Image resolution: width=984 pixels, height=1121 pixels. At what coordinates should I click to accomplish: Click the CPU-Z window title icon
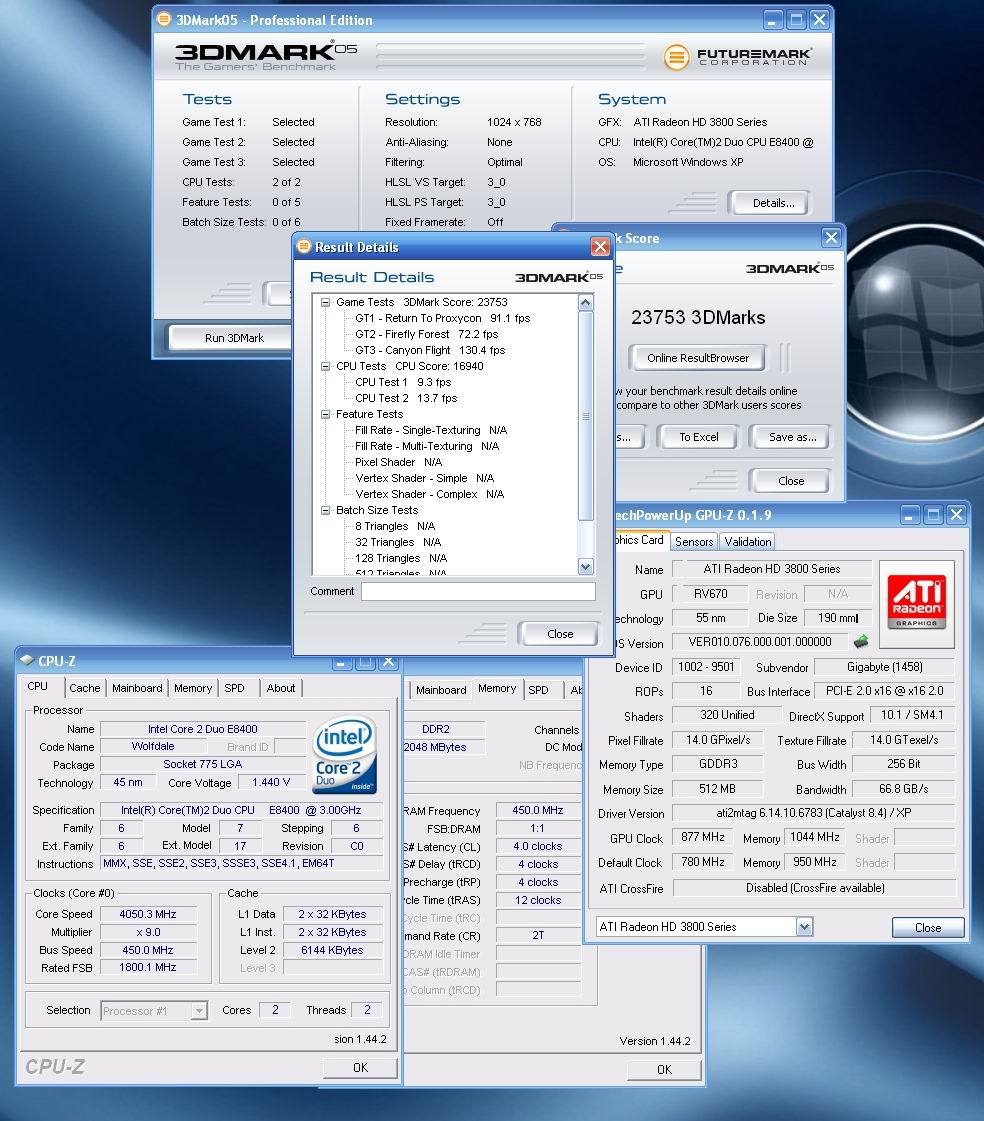click(x=27, y=661)
